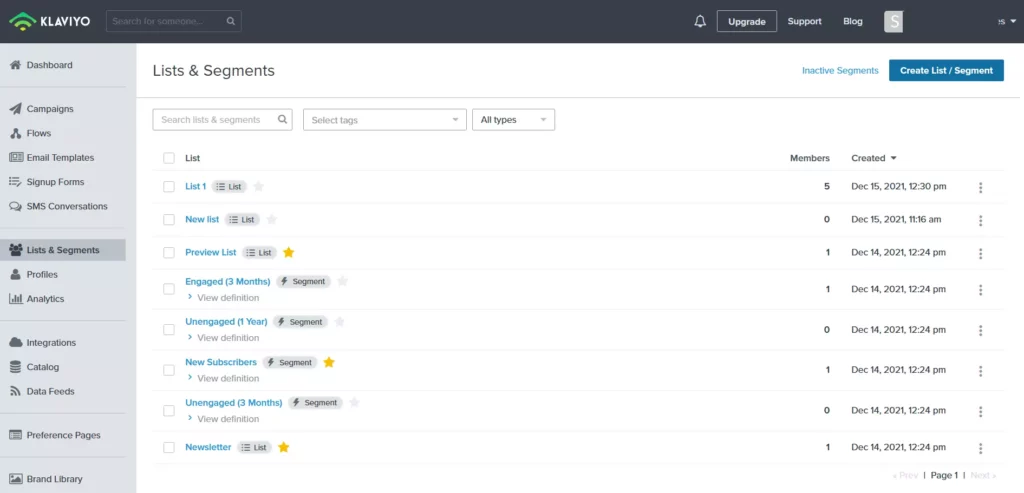Tick the Engaged (3 Months) checkbox
The width and height of the screenshot is (1024, 493).
tap(169, 289)
